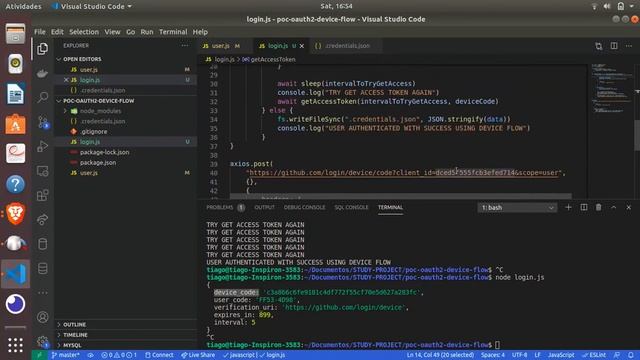Maximize the terminal panel size

(613, 207)
